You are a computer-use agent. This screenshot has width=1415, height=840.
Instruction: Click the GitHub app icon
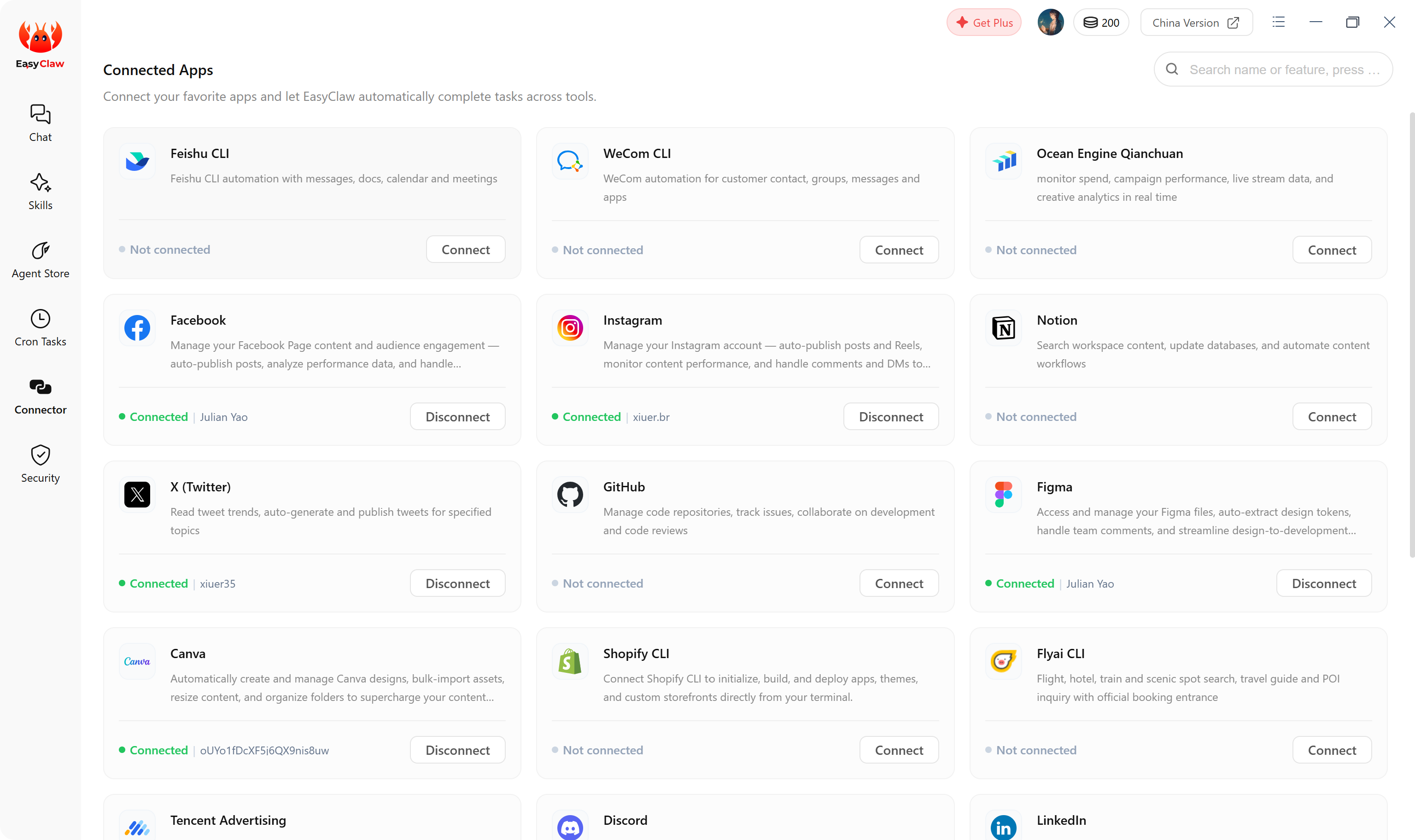tap(570, 495)
